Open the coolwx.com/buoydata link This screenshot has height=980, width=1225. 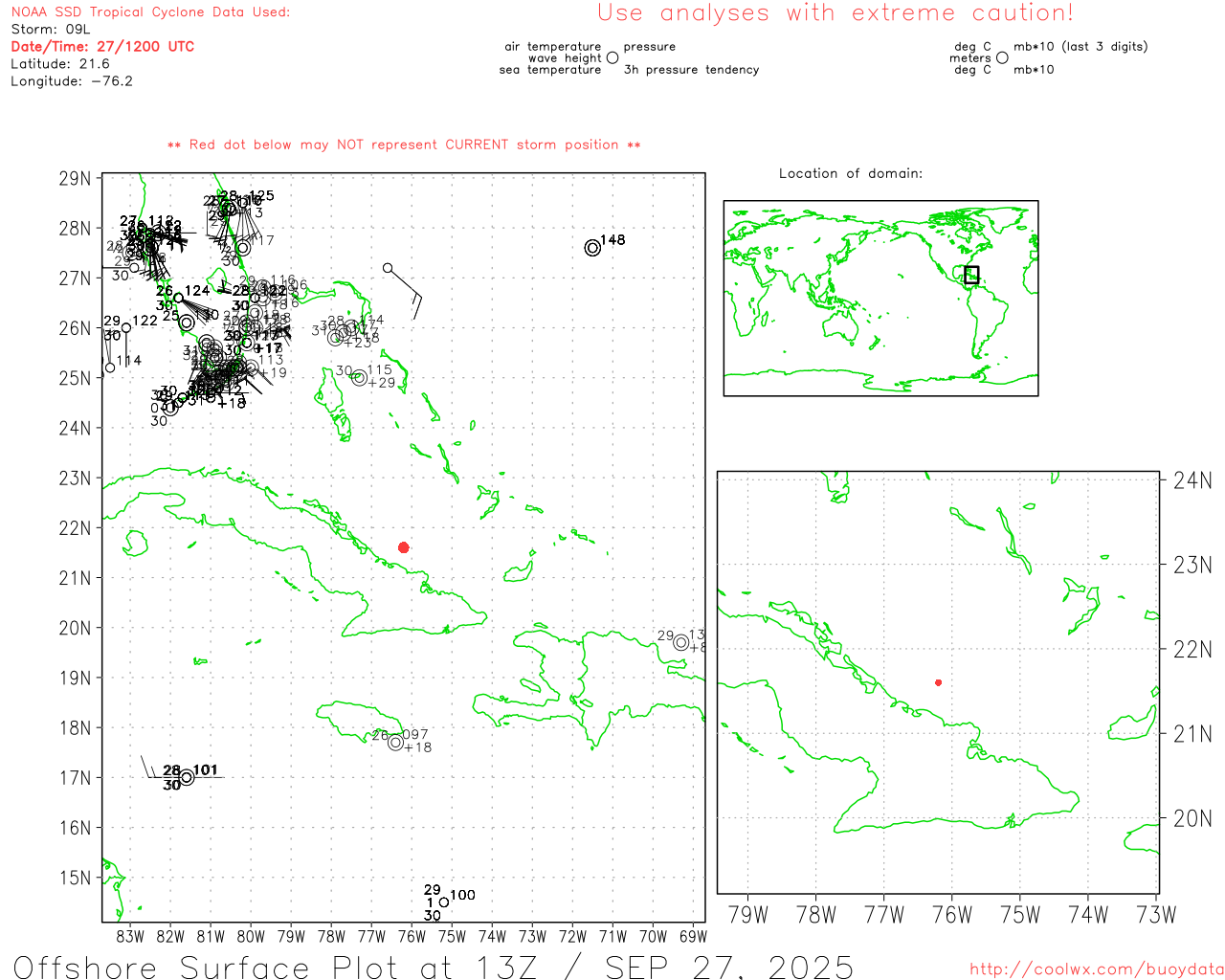click(x=1096, y=969)
